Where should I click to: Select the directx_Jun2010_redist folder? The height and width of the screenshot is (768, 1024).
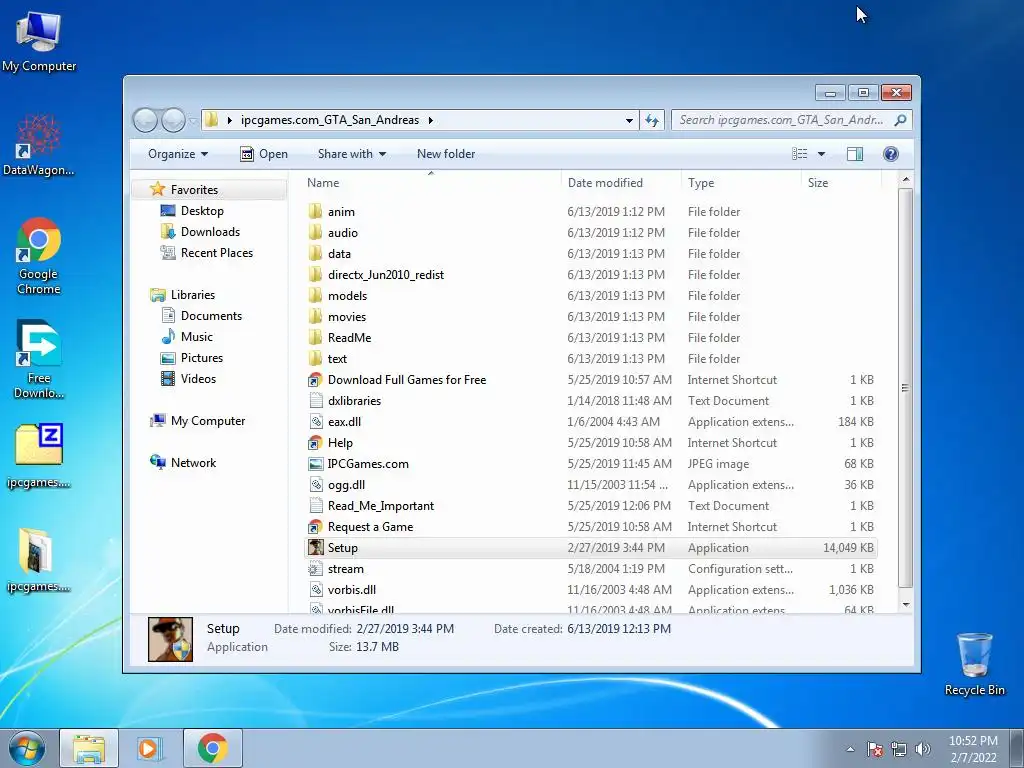click(x=590, y=274)
